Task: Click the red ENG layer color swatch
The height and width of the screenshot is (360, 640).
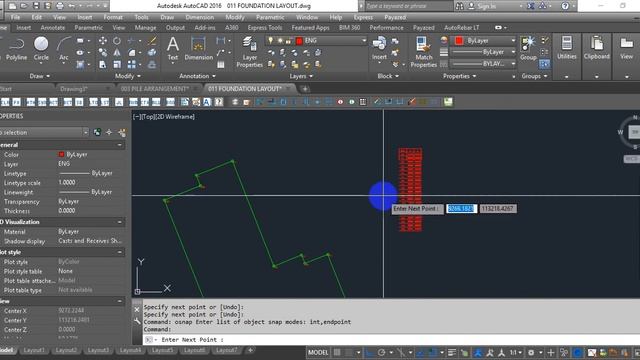Action: pos(299,40)
